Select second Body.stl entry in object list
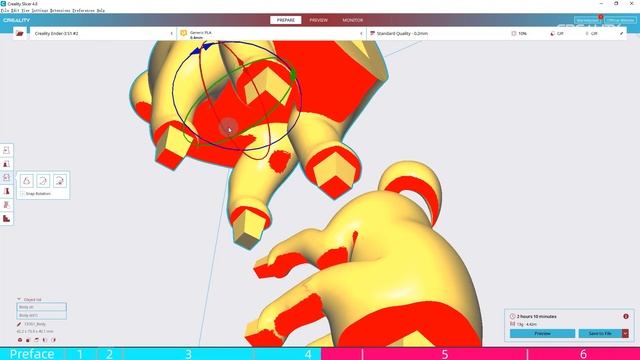This screenshot has width=640, height=360. click(x=41, y=315)
